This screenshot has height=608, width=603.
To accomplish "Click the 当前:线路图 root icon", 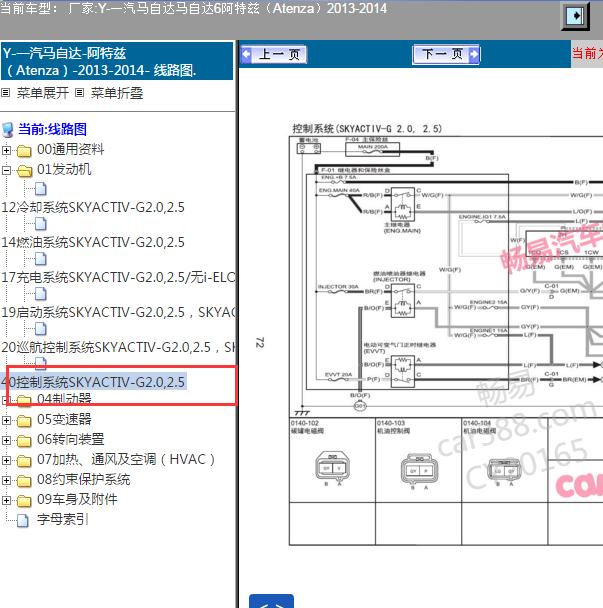I will (x=8, y=130).
